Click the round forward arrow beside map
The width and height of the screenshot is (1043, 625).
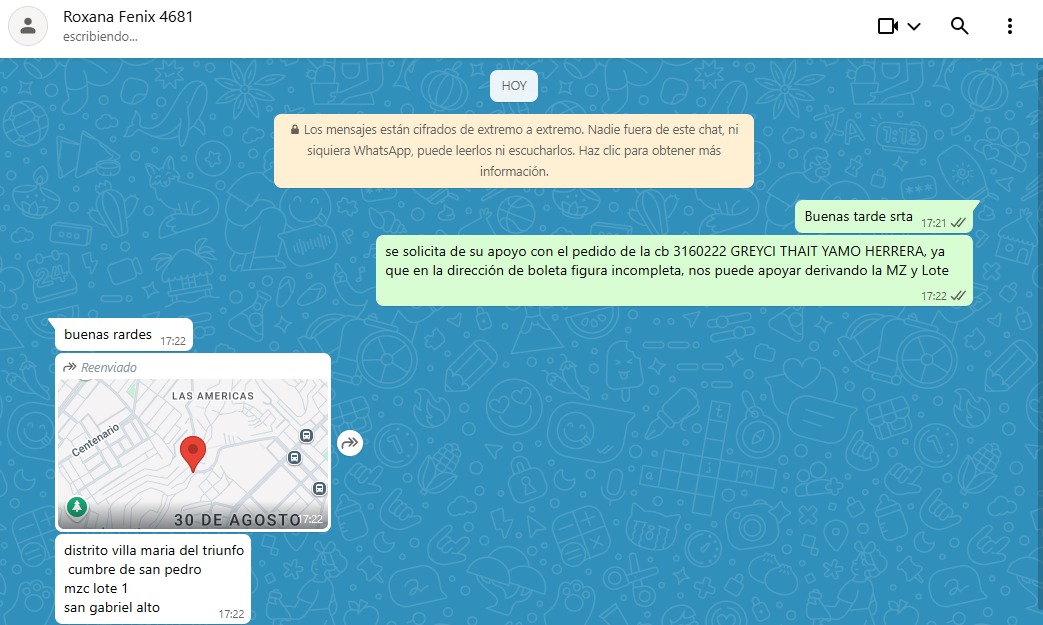[x=350, y=442]
